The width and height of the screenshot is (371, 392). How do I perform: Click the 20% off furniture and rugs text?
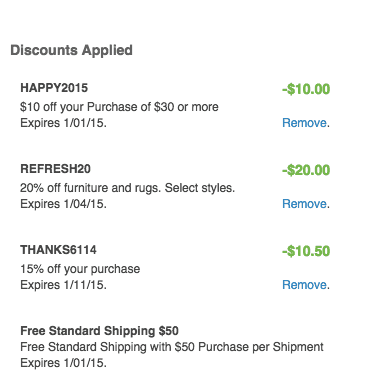(x=91, y=188)
